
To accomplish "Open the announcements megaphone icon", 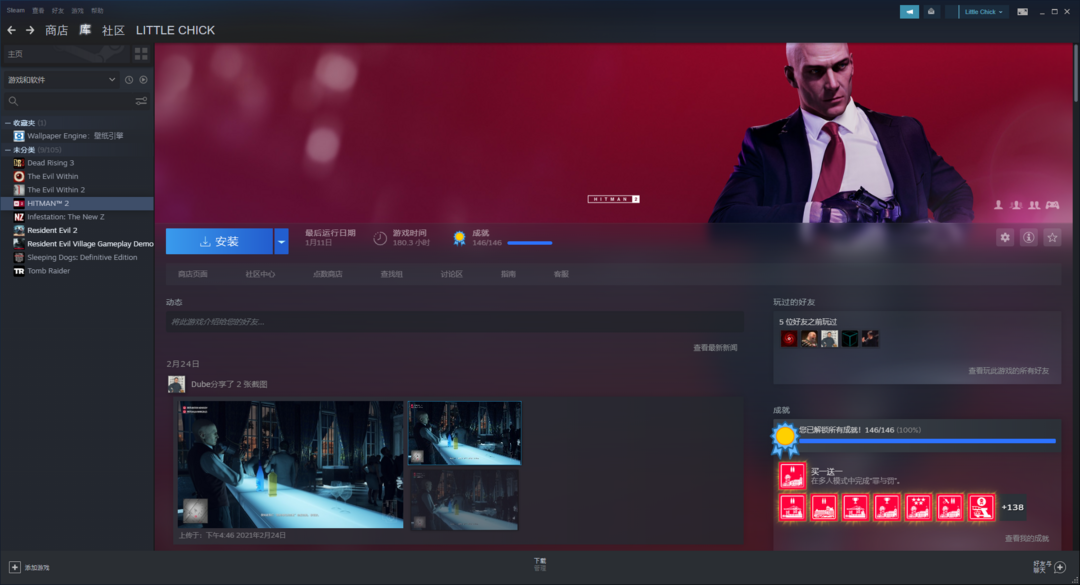I will 909,12.
